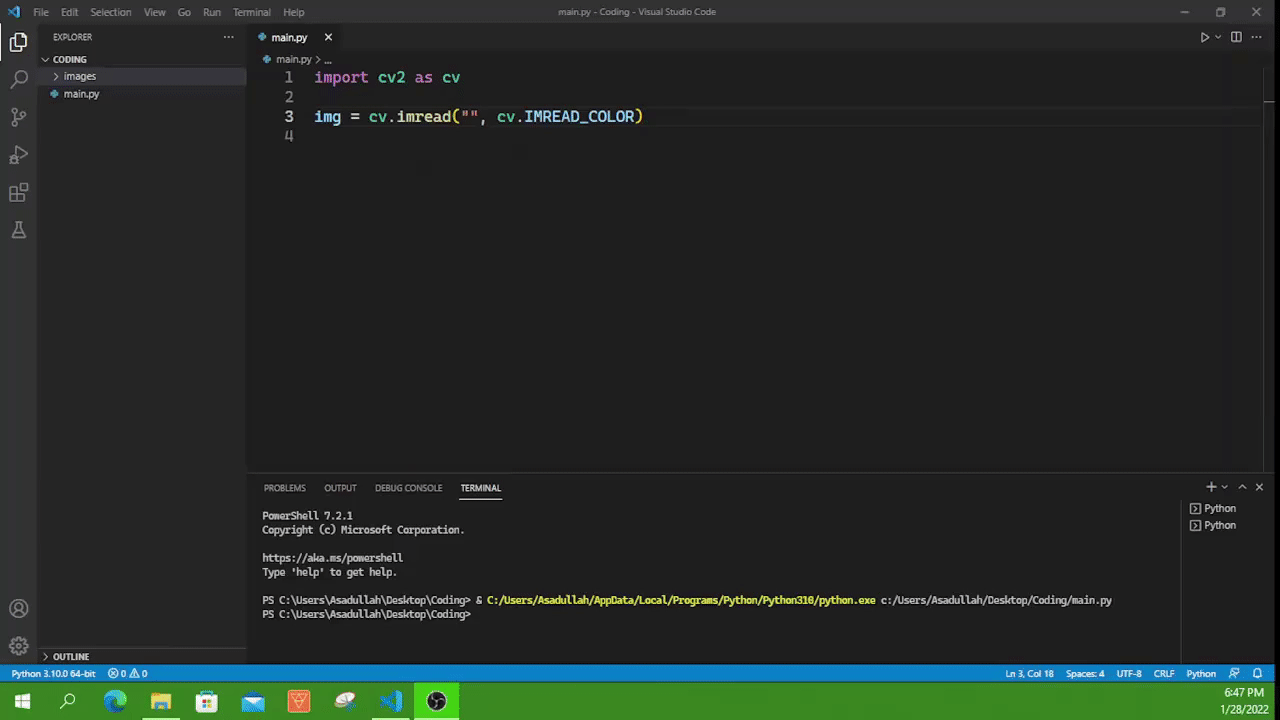Click the Split Editor icon
The width and height of the screenshot is (1280, 720).
[1236, 37]
